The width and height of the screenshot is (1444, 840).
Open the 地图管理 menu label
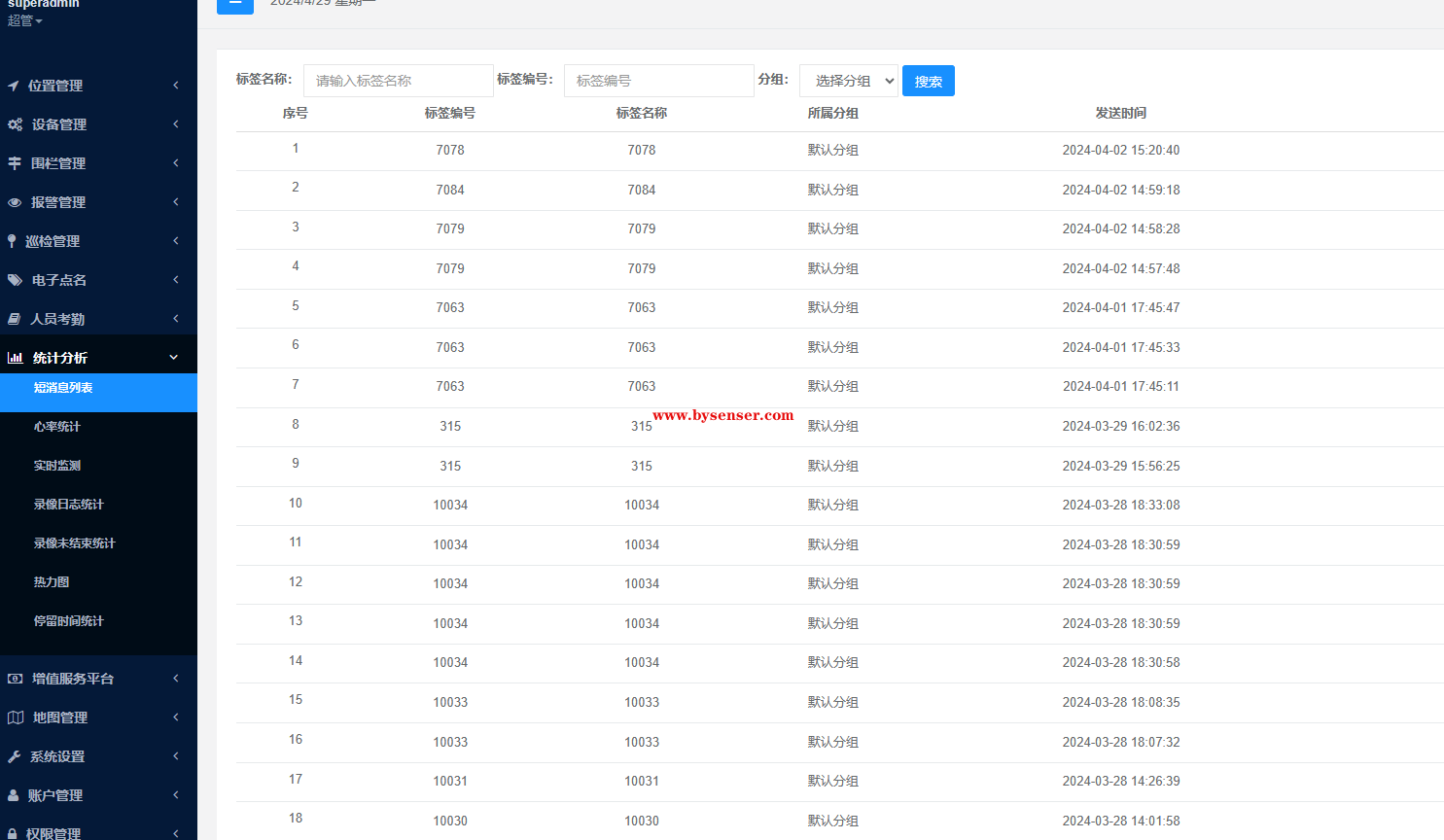(60, 717)
